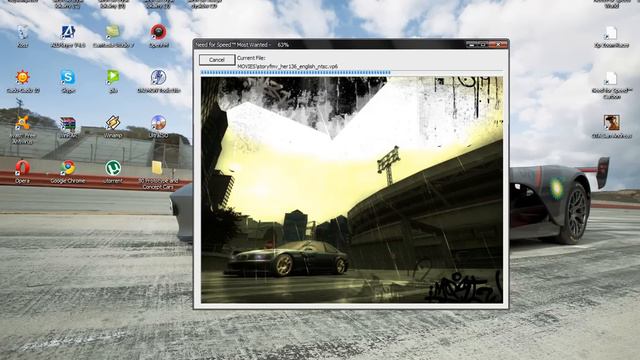Open the blue number 4 app shortcut
The width and height of the screenshot is (640, 360).
[x=68, y=36]
